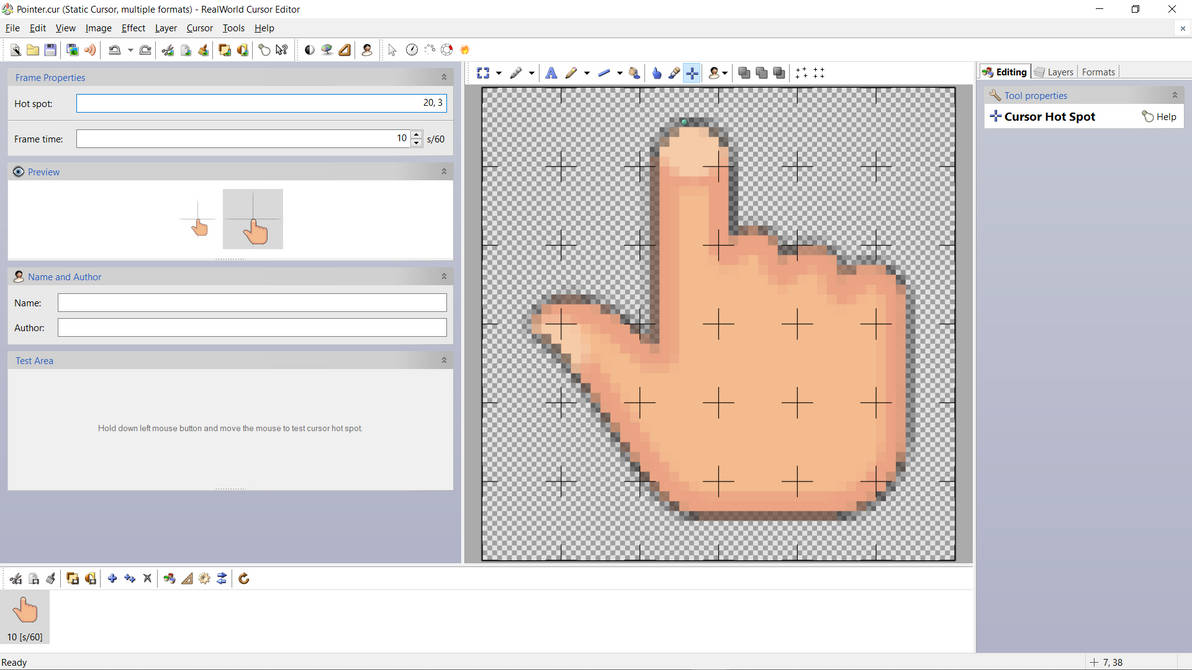The height and width of the screenshot is (670, 1192).
Task: Collapse the Preview panel
Action: click(444, 171)
